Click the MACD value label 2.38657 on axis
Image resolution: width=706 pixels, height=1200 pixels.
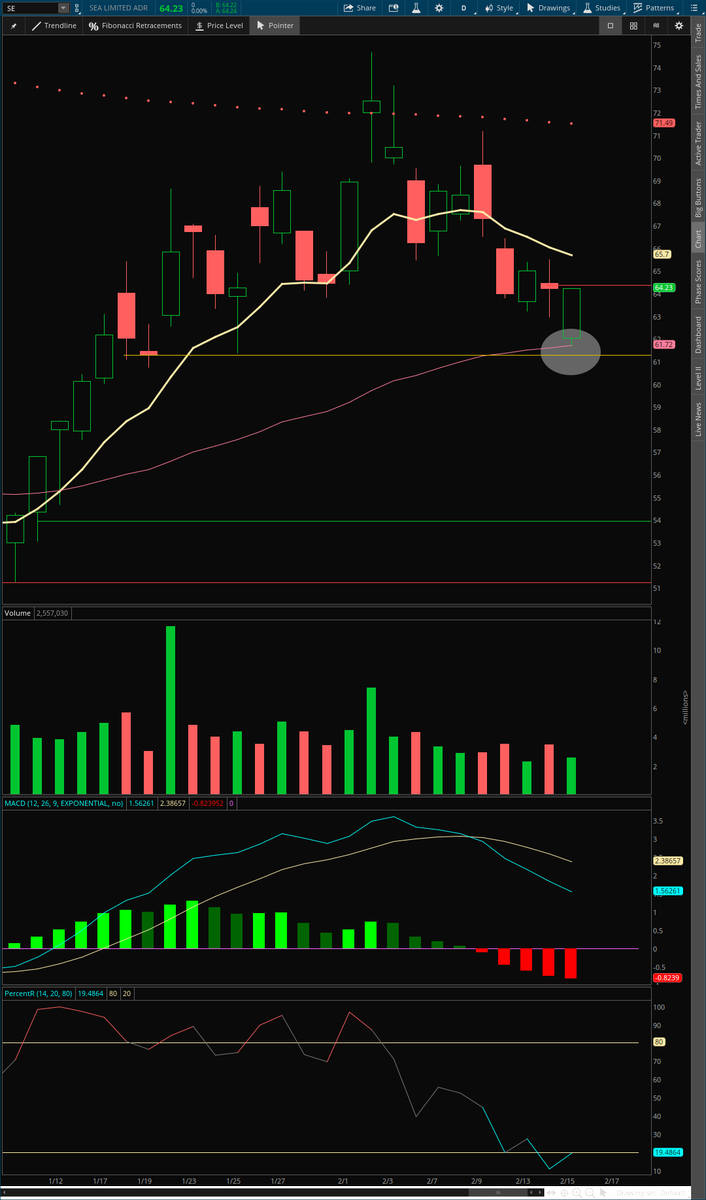pyautogui.click(x=668, y=860)
